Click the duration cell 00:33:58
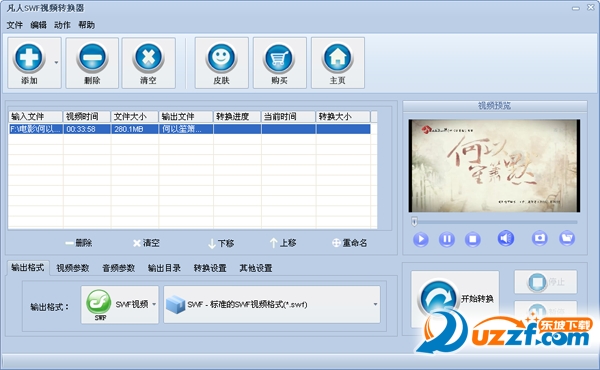The image size is (600, 370). tap(87, 129)
